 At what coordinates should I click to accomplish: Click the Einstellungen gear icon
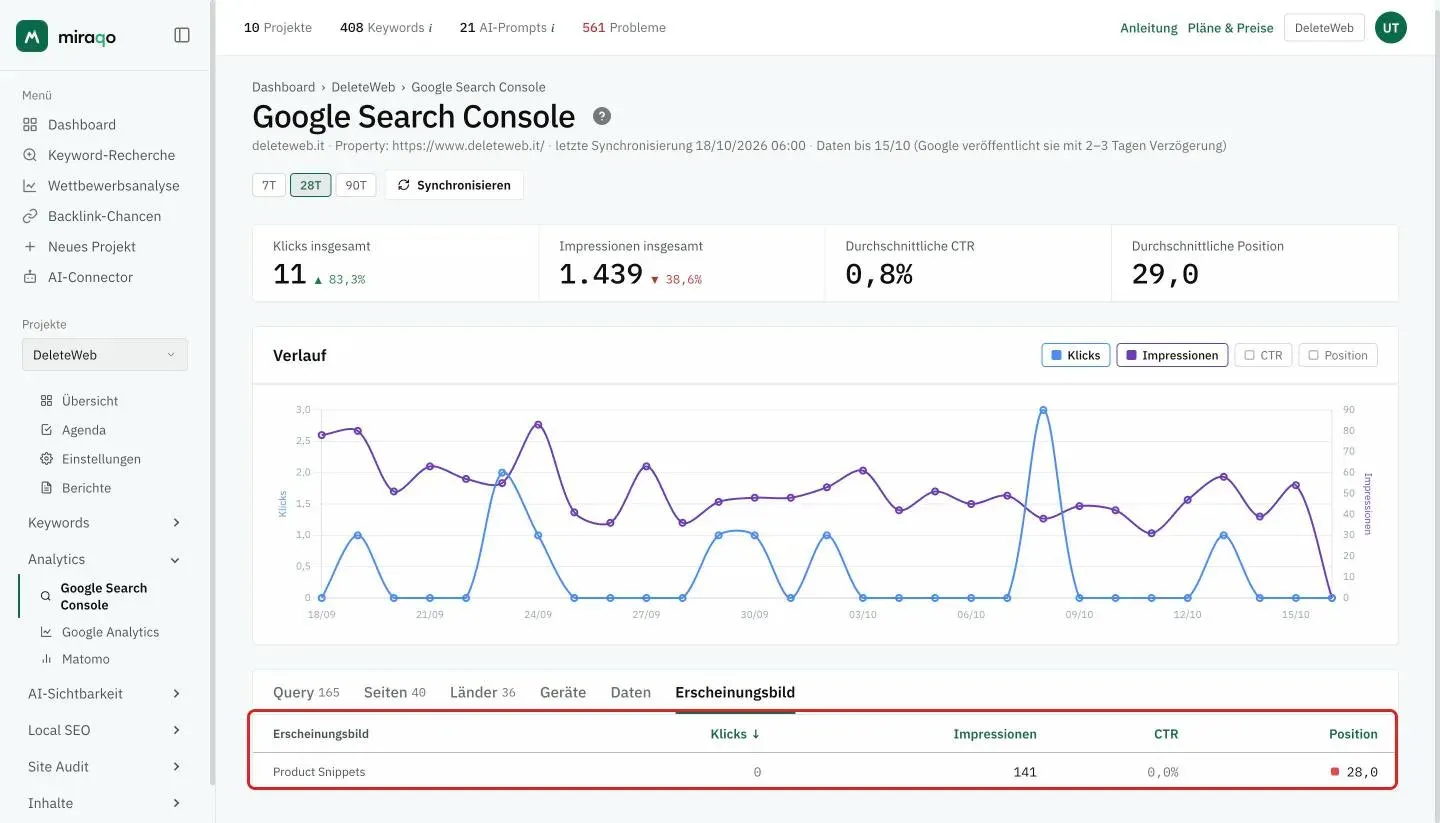coord(46,459)
